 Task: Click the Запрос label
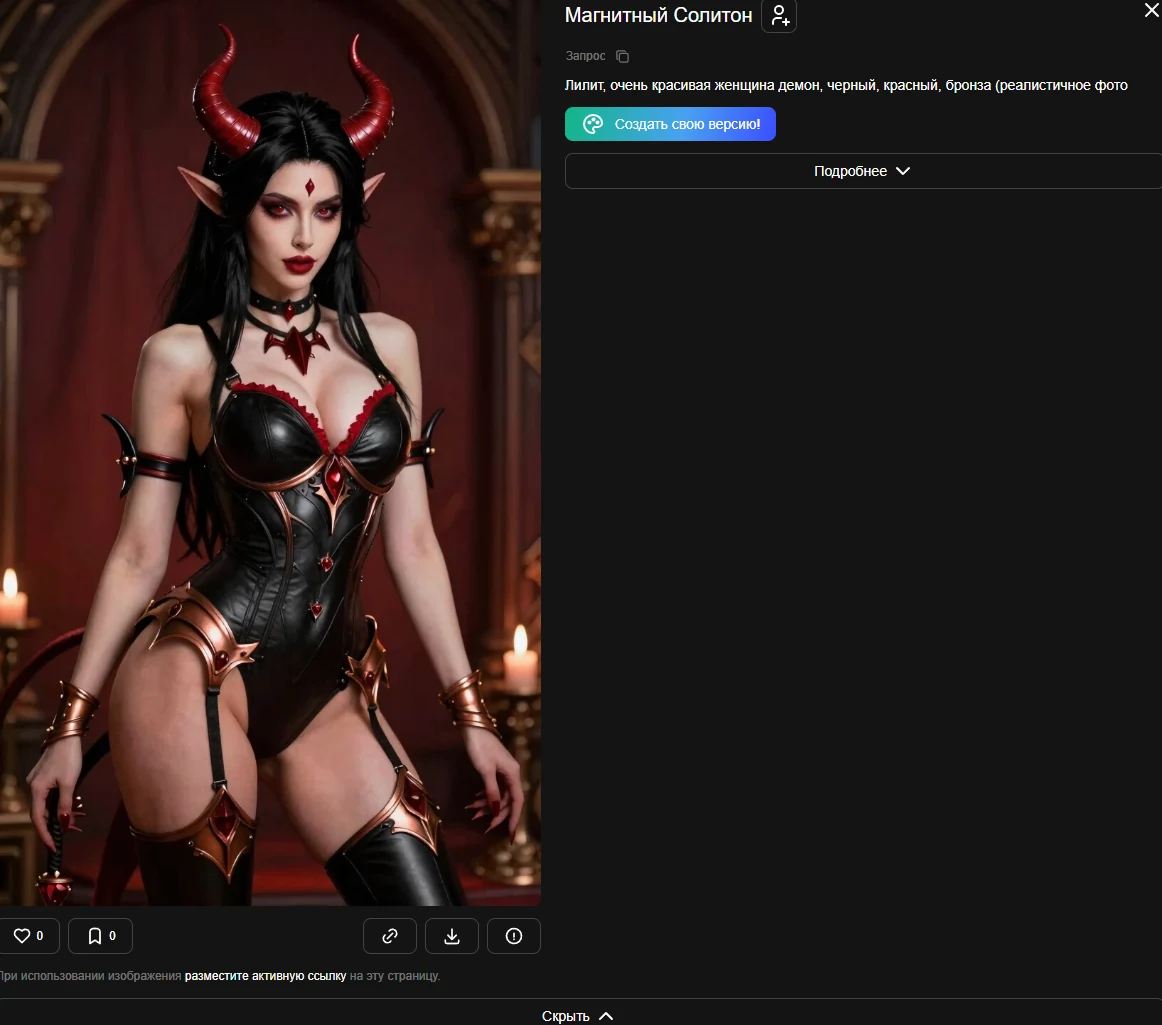(585, 56)
